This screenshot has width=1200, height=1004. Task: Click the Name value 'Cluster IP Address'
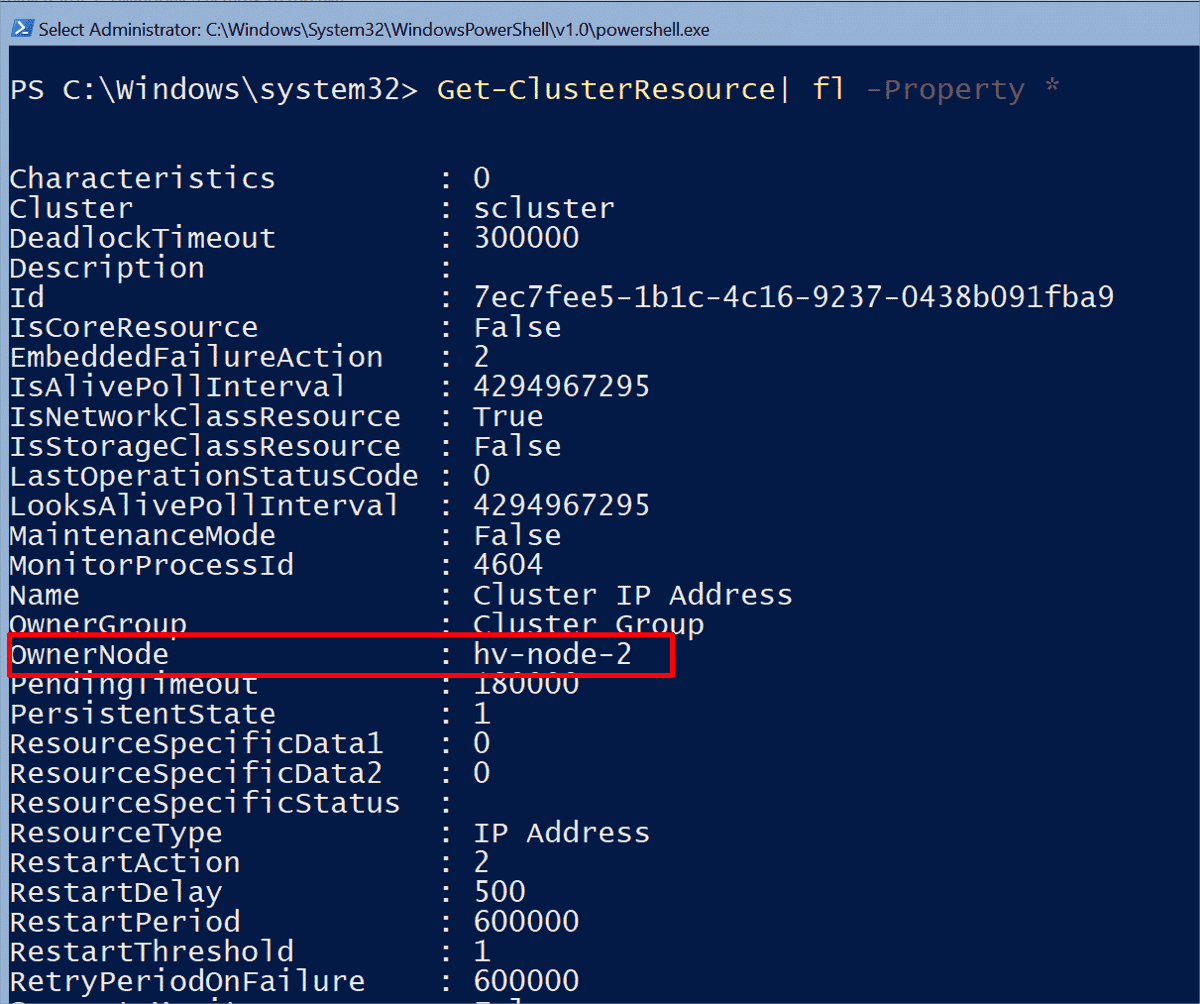[633, 595]
